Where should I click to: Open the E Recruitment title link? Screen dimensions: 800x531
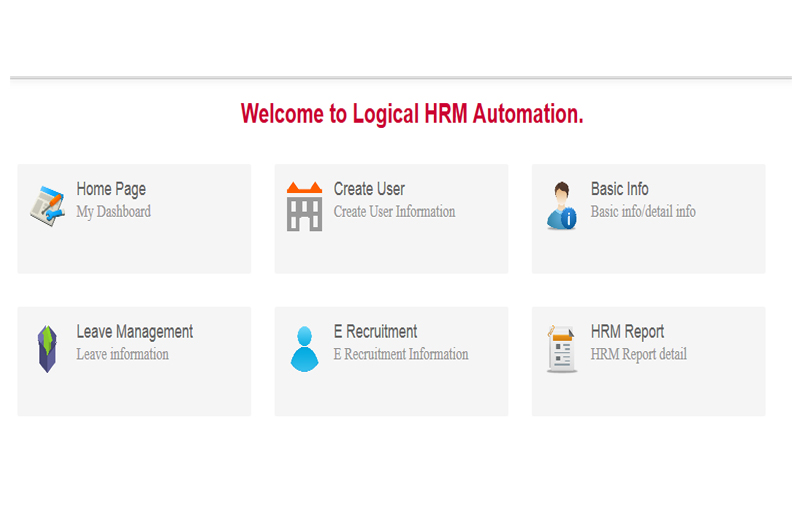[x=375, y=332]
